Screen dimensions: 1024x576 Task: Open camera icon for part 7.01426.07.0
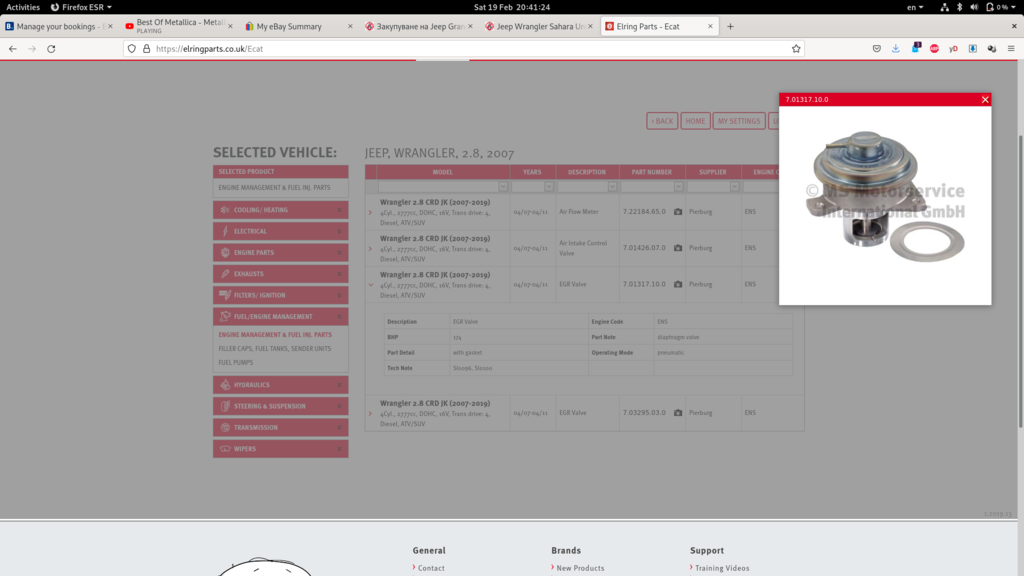(x=678, y=248)
